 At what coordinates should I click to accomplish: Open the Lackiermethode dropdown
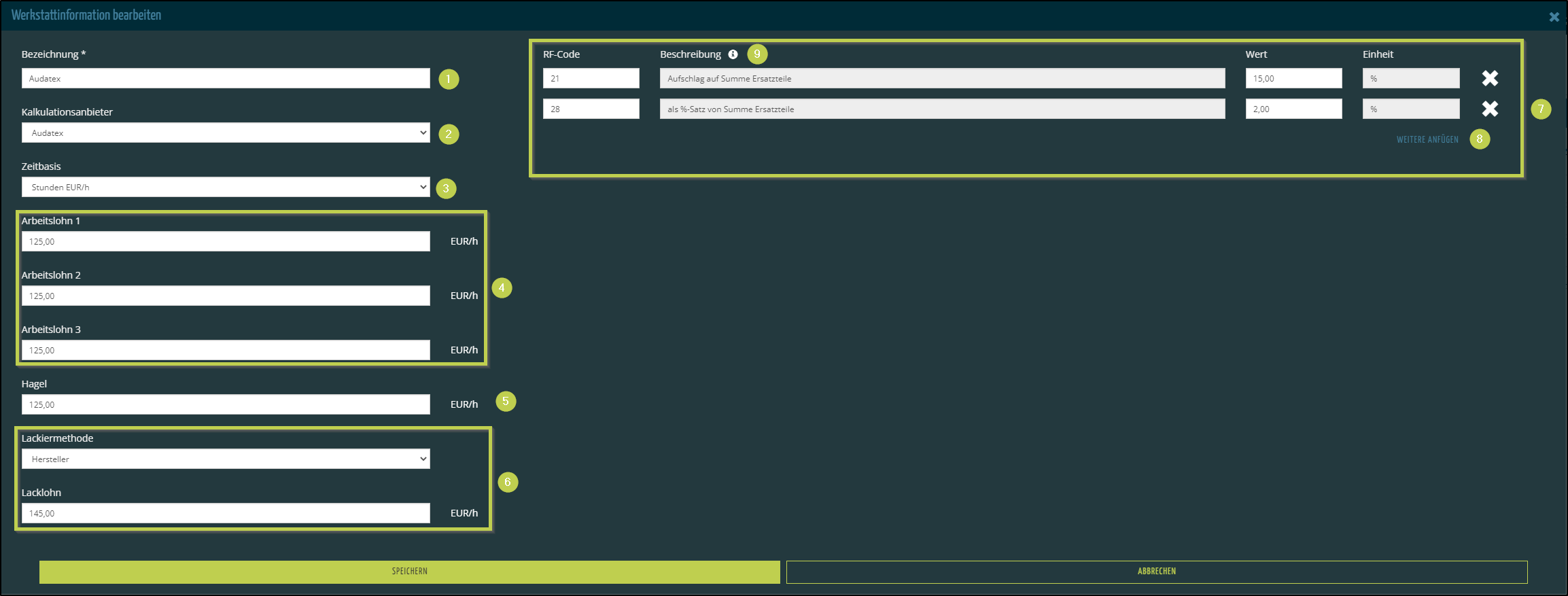226,459
